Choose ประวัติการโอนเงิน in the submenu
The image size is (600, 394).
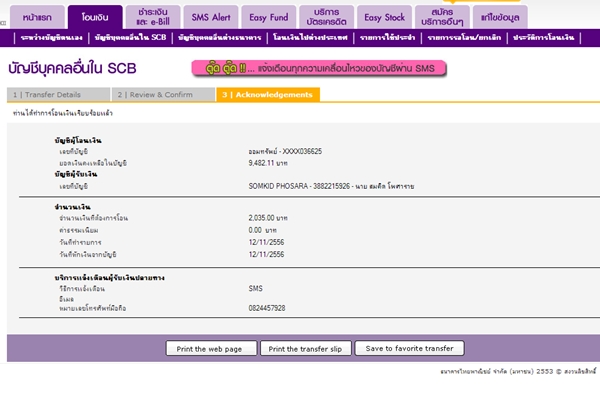544,37
